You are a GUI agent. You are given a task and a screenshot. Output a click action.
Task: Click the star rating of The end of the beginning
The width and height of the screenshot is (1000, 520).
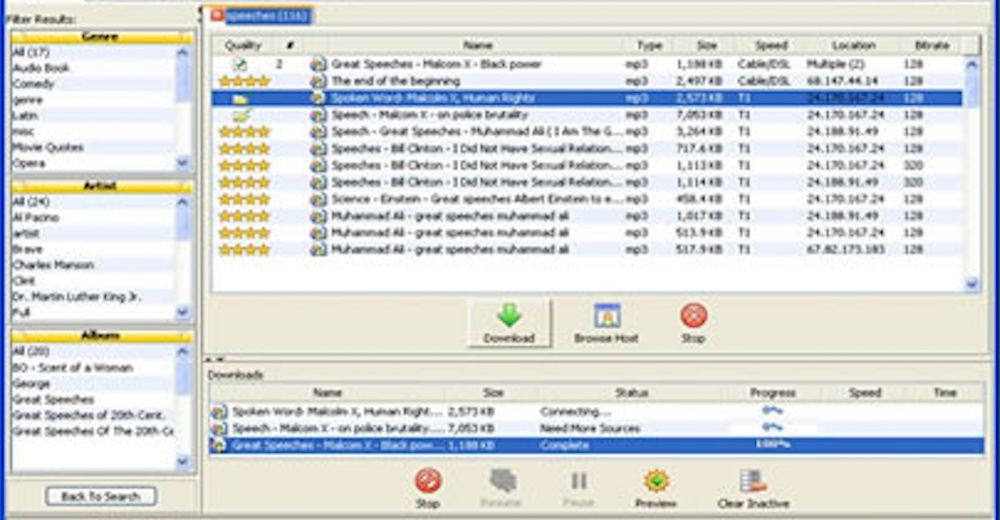244,81
